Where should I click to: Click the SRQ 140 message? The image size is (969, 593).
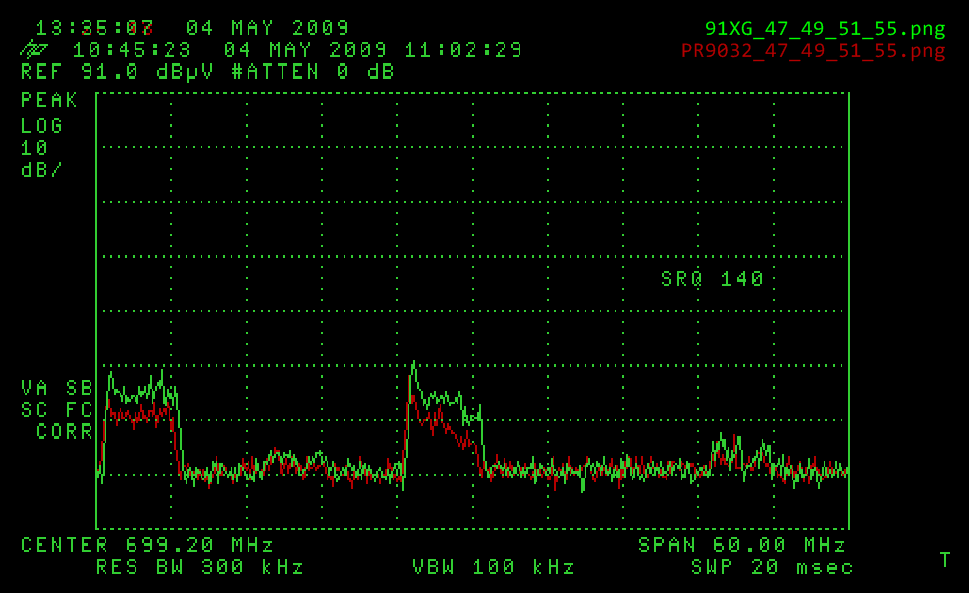tap(713, 279)
